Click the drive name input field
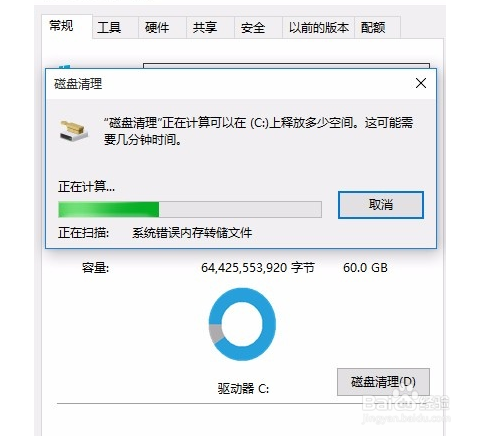This screenshot has height=436, width=479. tap(286, 66)
